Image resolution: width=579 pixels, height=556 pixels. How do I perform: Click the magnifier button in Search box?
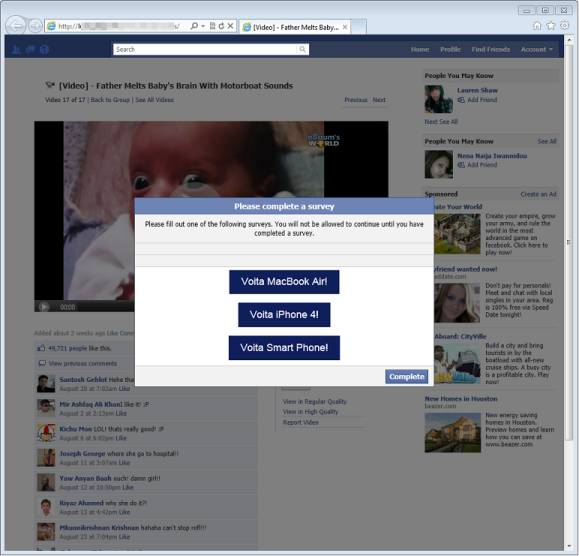tap(302, 49)
